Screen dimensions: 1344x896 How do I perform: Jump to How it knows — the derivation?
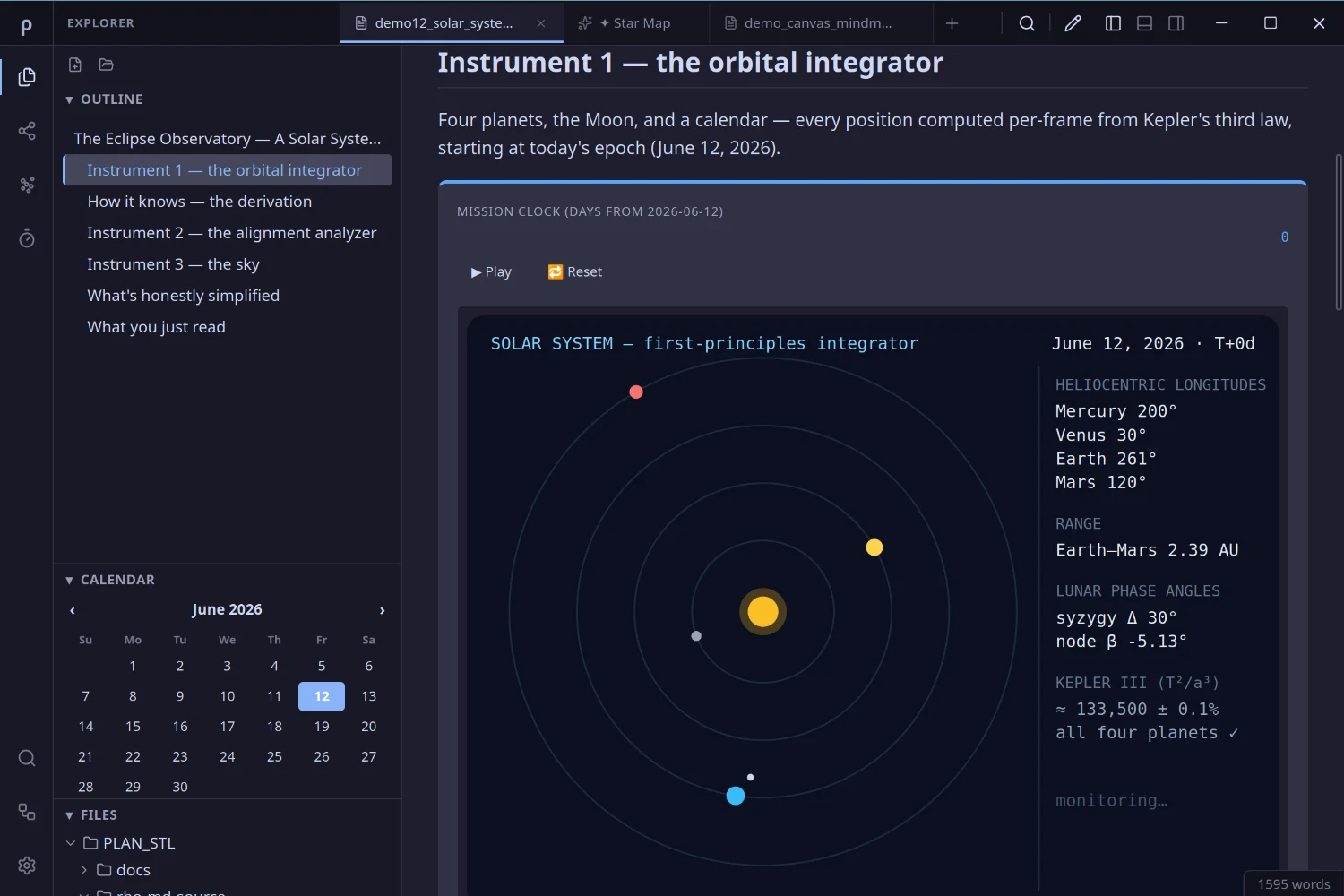[228, 202]
